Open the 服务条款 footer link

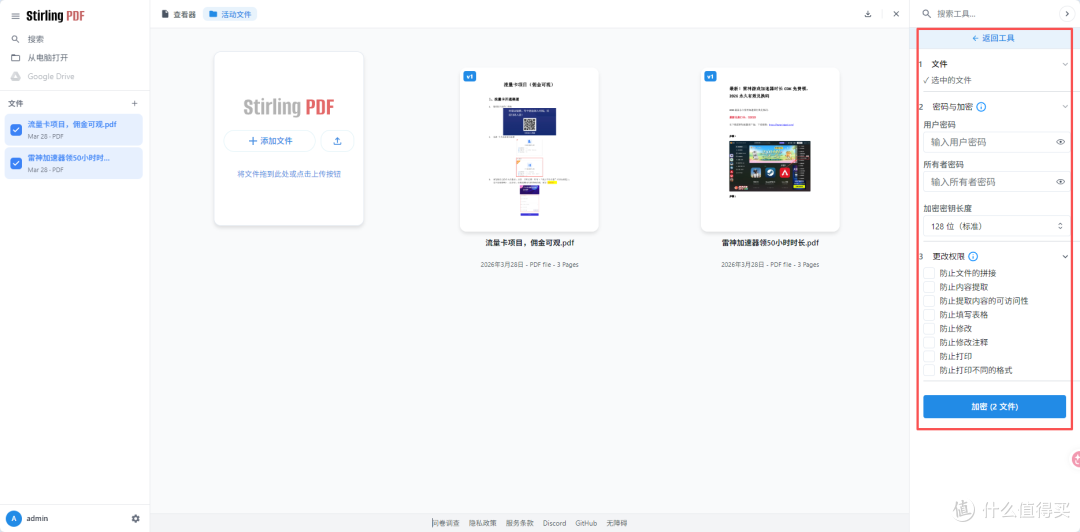click(519, 523)
